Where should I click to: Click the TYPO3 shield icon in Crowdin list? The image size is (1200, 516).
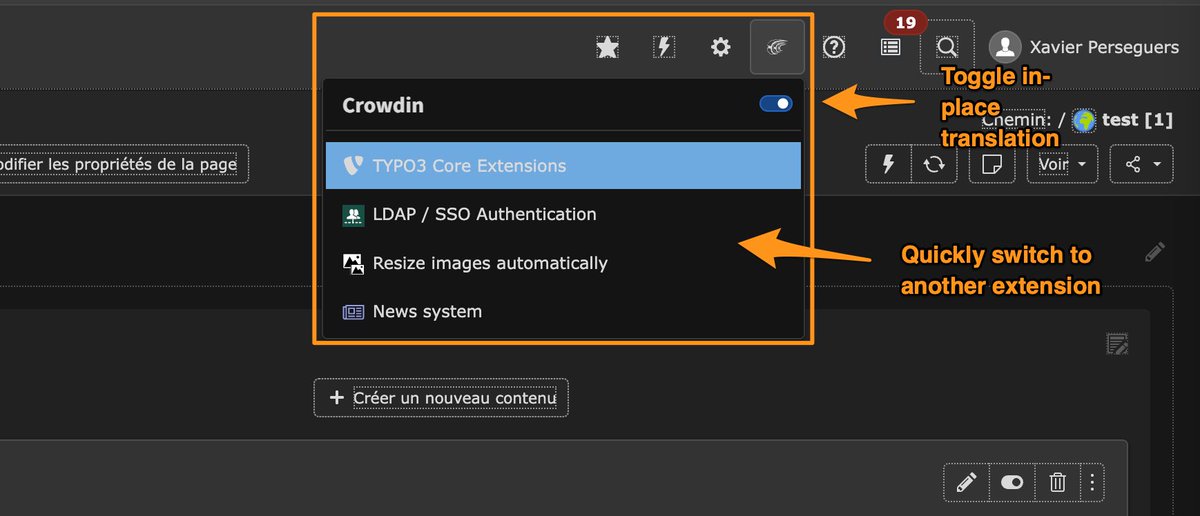(x=352, y=165)
